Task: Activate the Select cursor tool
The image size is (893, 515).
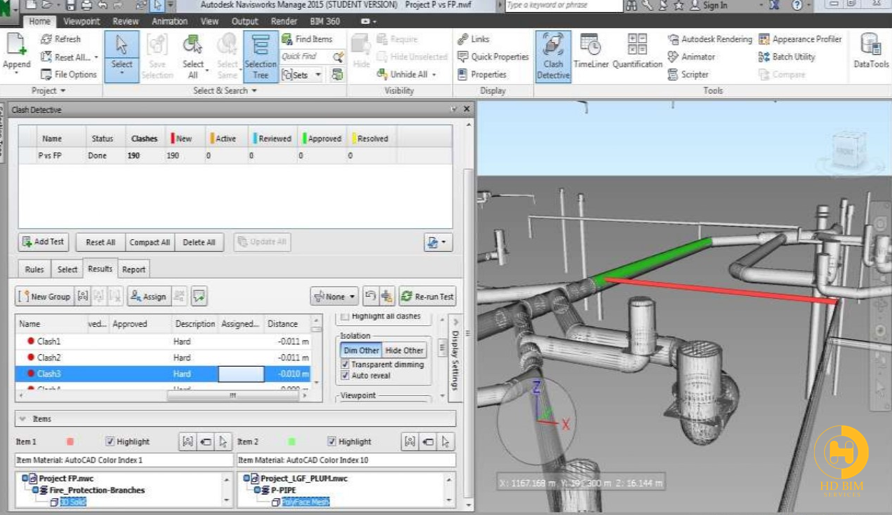Action: click(121, 56)
